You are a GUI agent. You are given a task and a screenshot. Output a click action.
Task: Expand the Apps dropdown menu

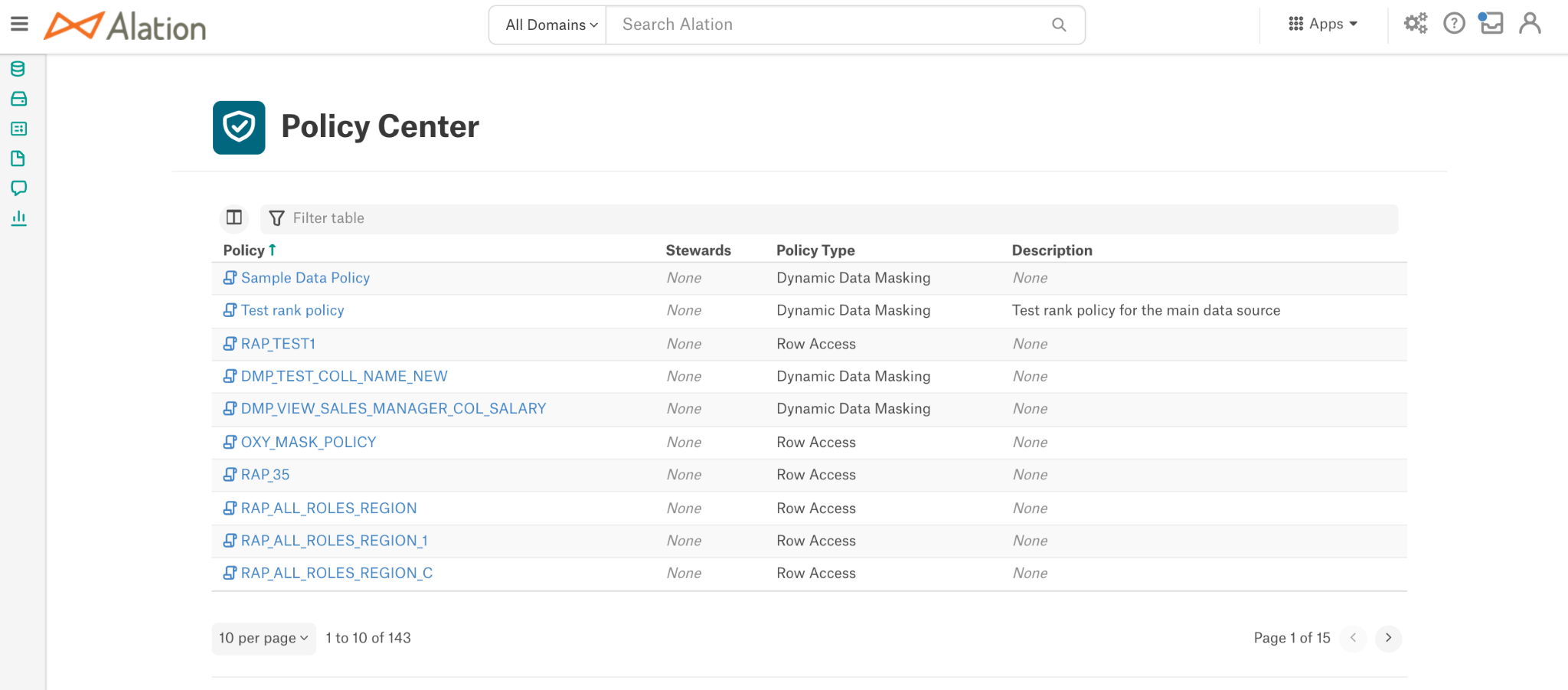[x=1323, y=24]
